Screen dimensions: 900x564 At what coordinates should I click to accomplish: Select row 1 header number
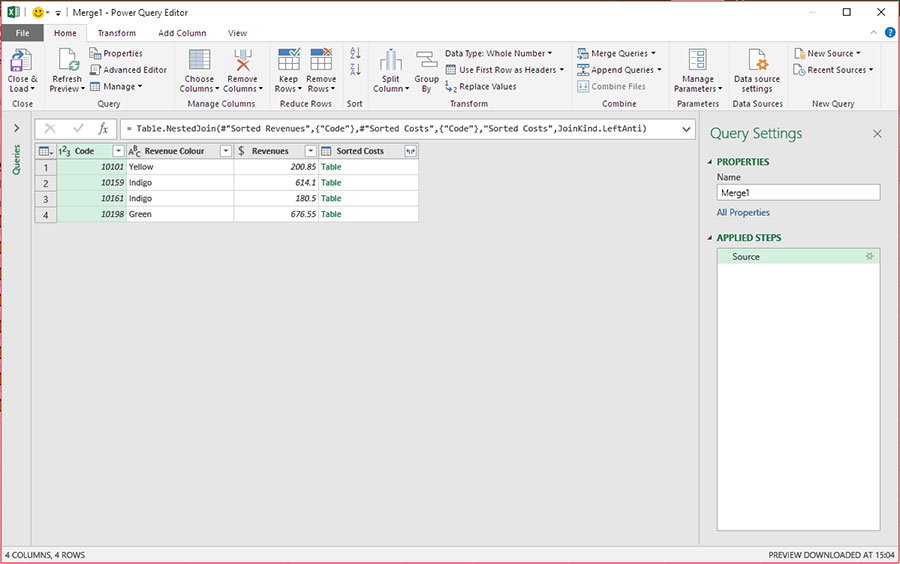(x=46, y=168)
